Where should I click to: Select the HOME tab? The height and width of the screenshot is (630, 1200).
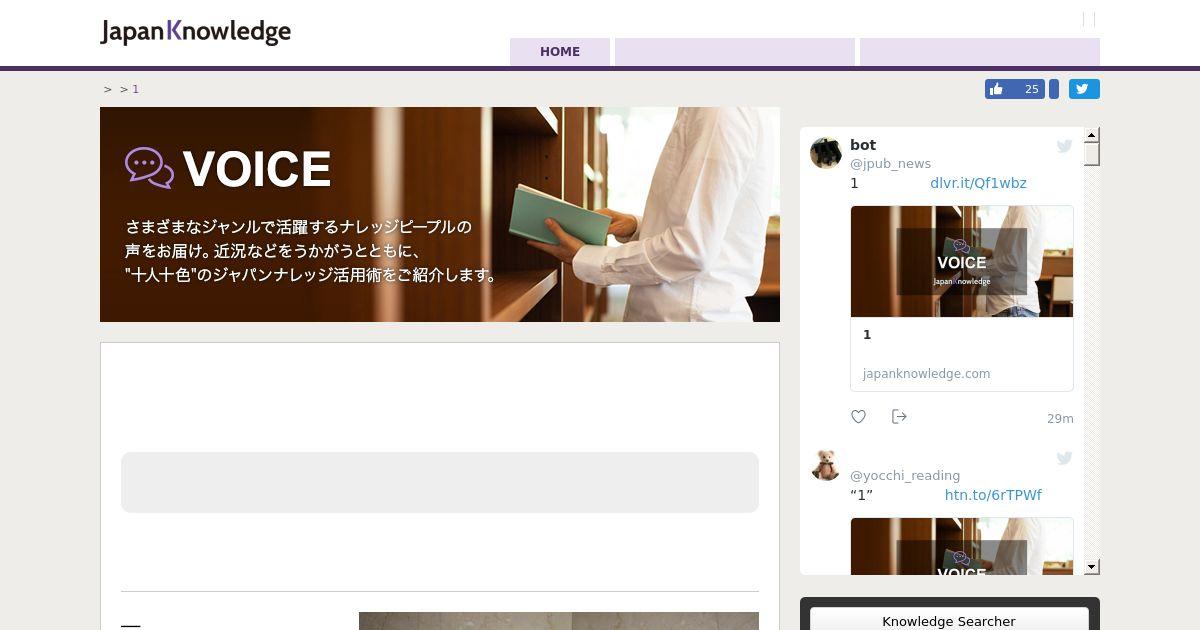pos(560,52)
